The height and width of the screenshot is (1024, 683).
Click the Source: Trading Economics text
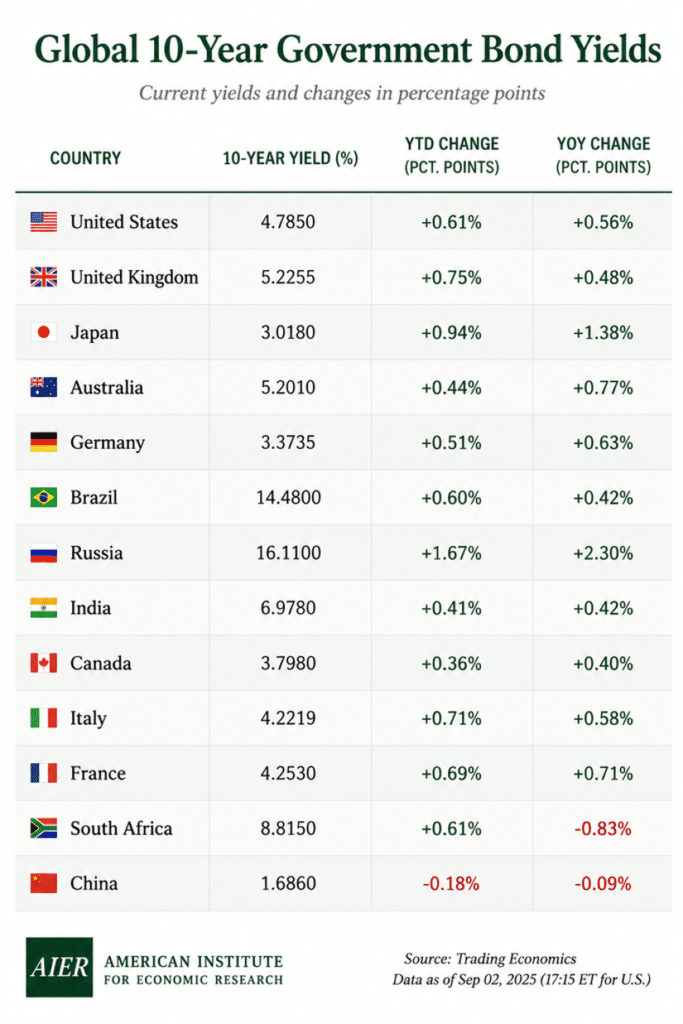coord(490,959)
